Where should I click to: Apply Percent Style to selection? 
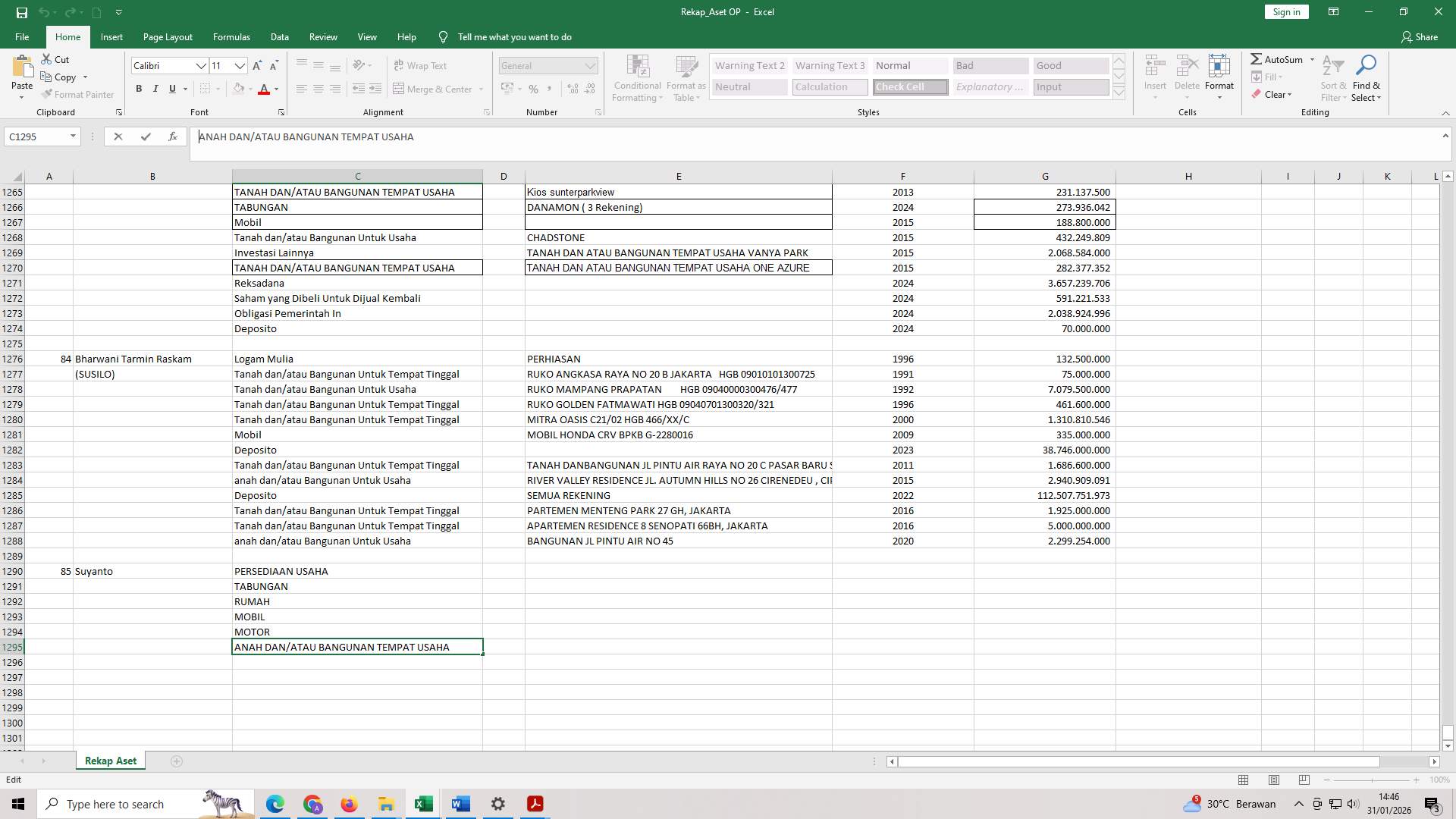click(533, 89)
